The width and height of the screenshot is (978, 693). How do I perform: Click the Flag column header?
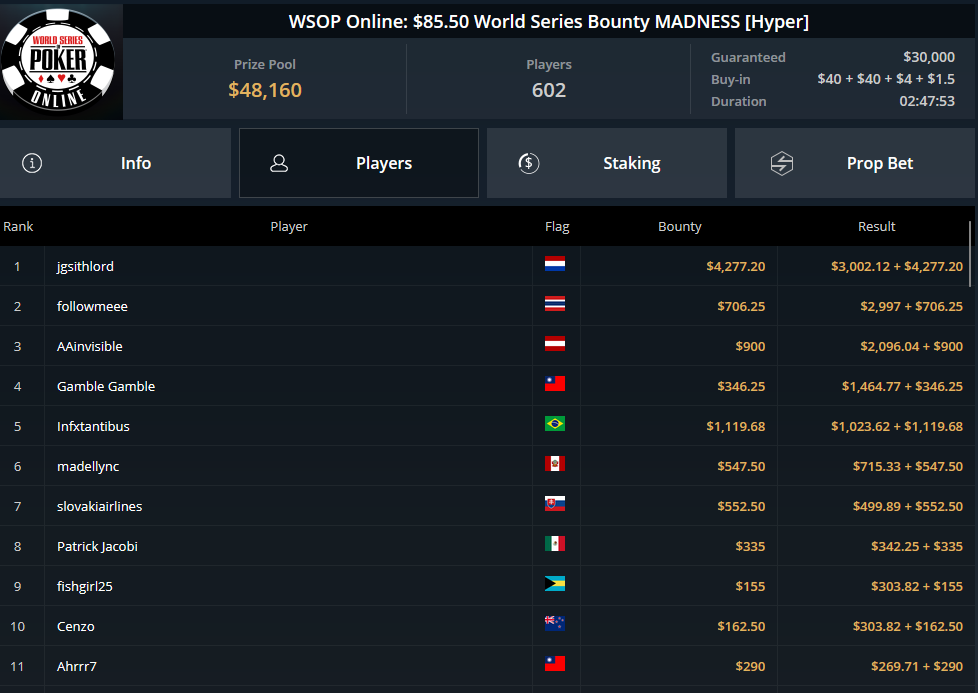[557, 226]
